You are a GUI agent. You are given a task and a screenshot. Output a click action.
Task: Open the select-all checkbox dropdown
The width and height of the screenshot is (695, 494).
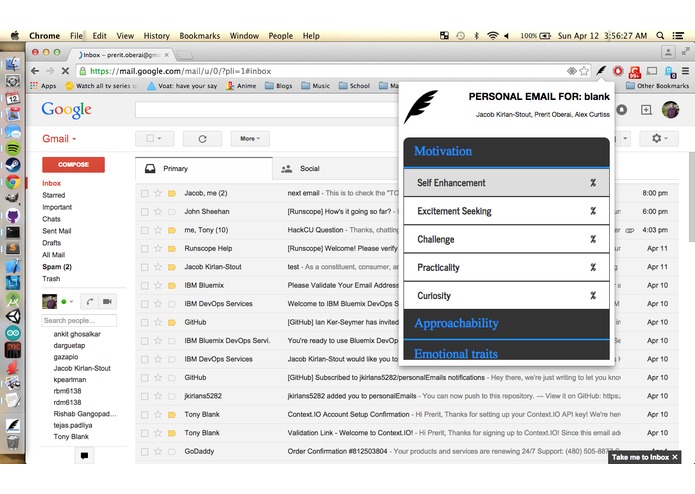click(155, 139)
